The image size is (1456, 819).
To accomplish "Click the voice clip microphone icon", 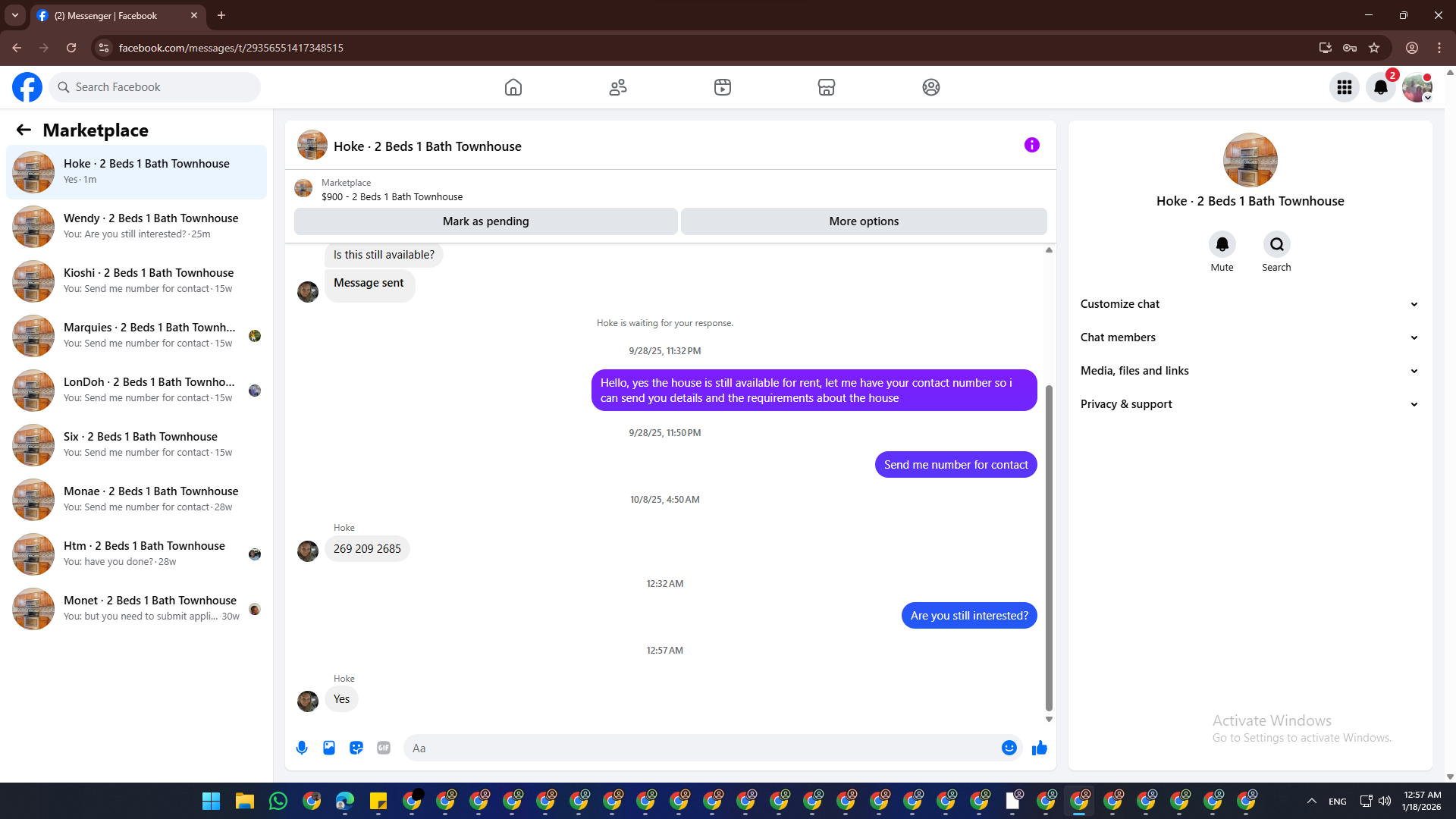I will [x=302, y=748].
